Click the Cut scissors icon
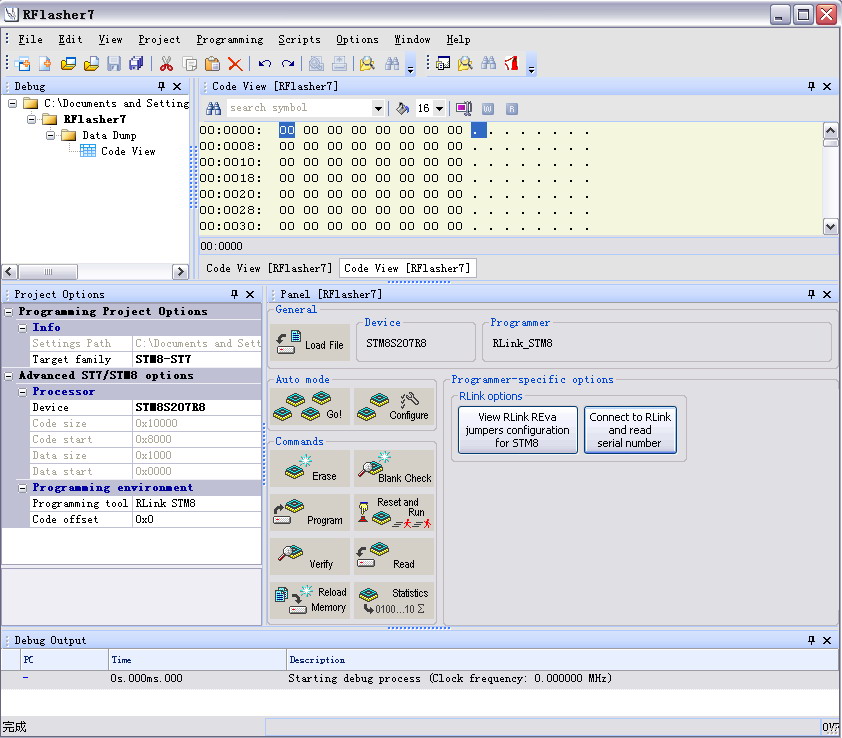 (x=166, y=63)
